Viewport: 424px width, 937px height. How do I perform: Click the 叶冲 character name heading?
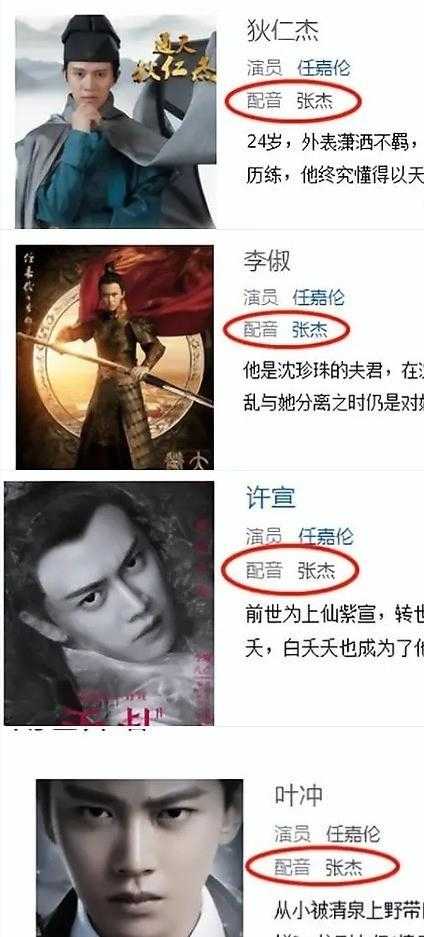299,795
